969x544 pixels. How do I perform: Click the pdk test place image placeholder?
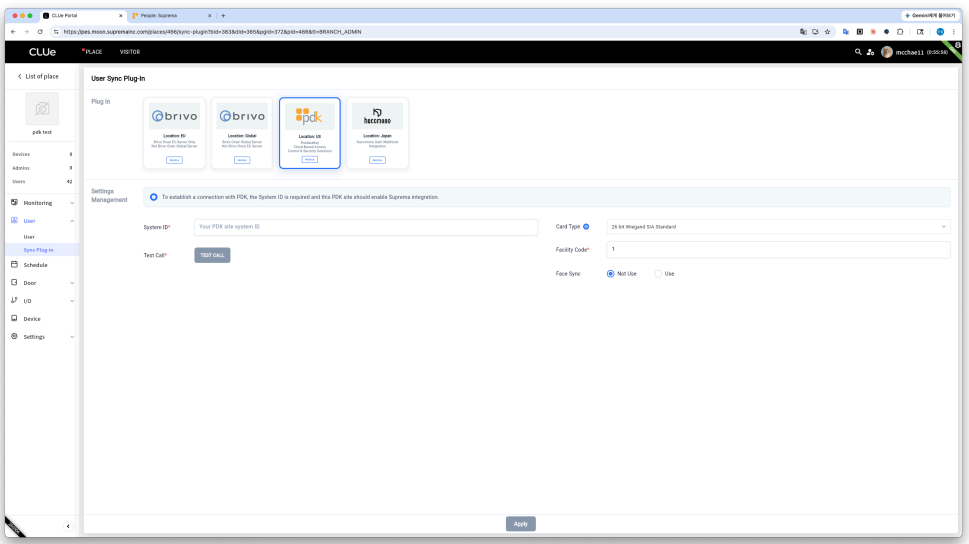(42, 109)
